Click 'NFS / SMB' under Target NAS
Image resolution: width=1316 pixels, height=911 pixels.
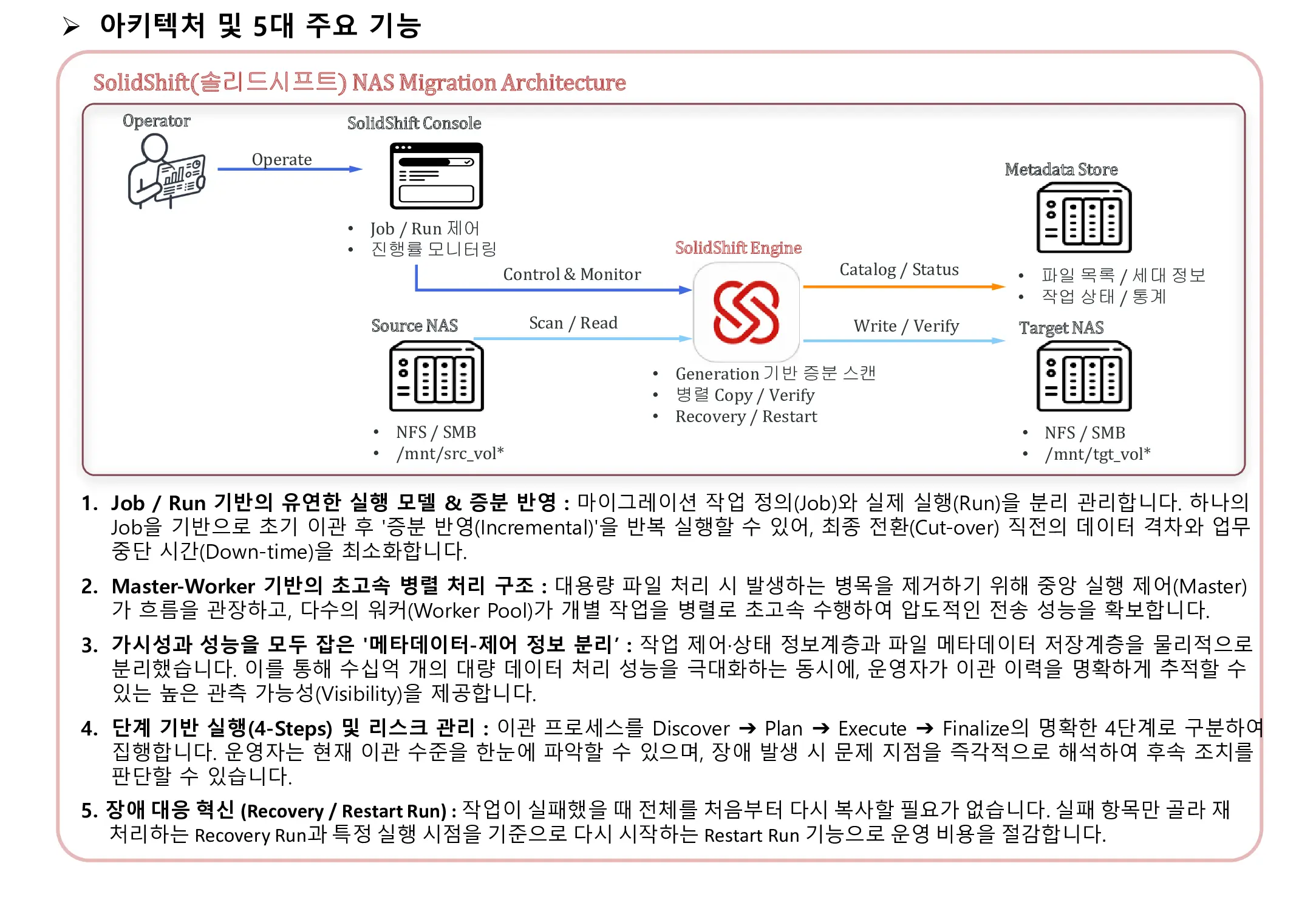point(1085,433)
